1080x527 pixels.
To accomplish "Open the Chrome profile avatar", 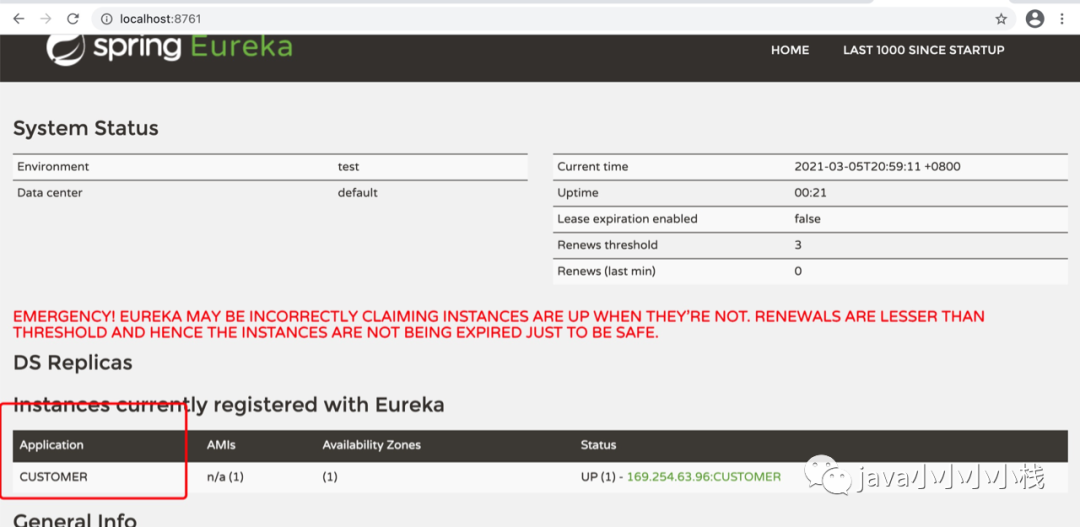I will point(1035,19).
